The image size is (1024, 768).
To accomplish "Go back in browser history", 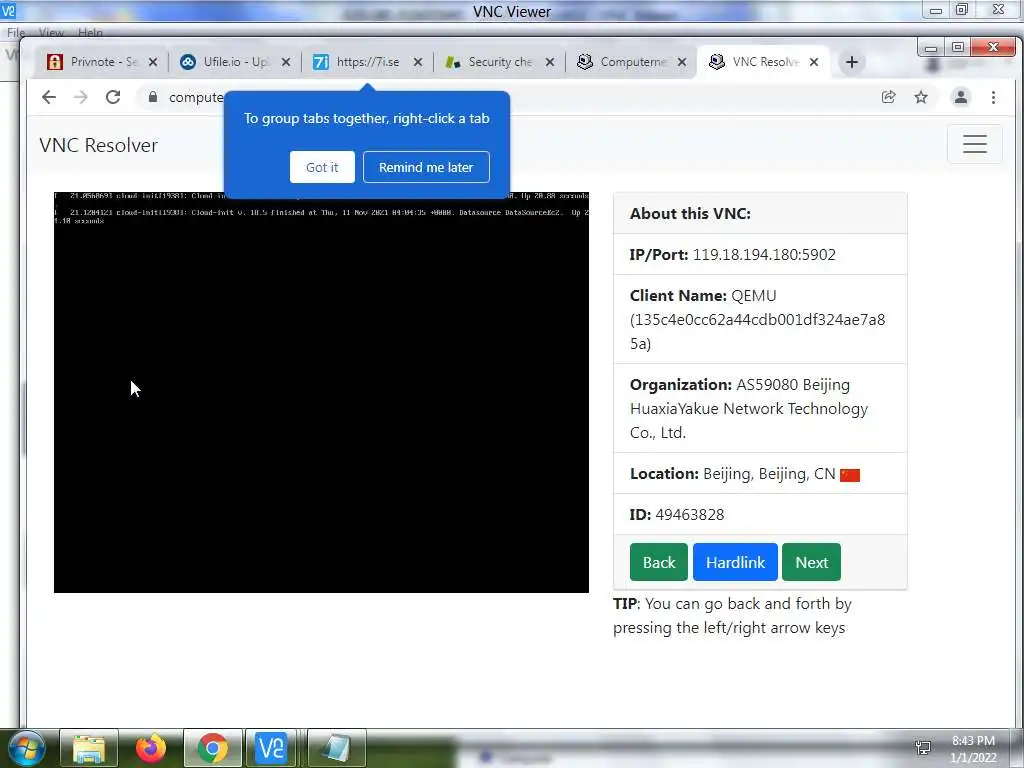I will 48,97.
